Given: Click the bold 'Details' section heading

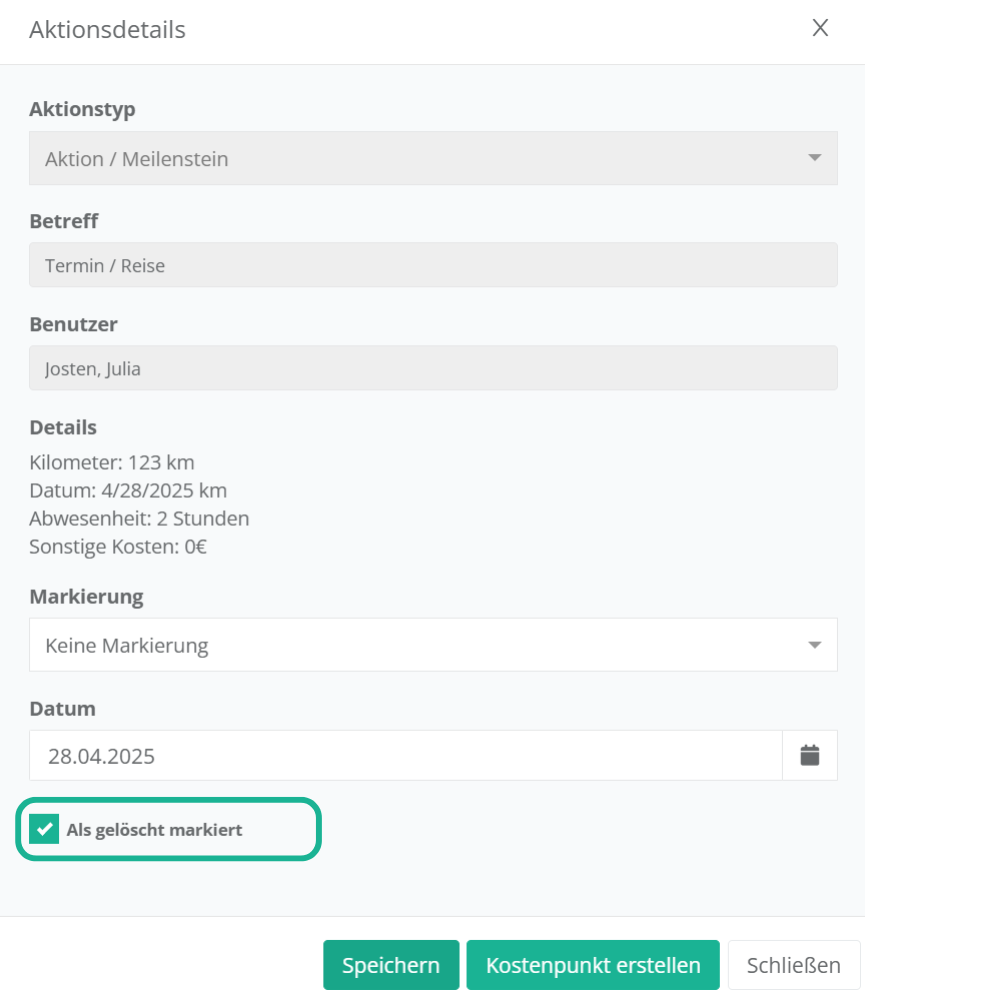Looking at the screenshot, I should (63, 428).
